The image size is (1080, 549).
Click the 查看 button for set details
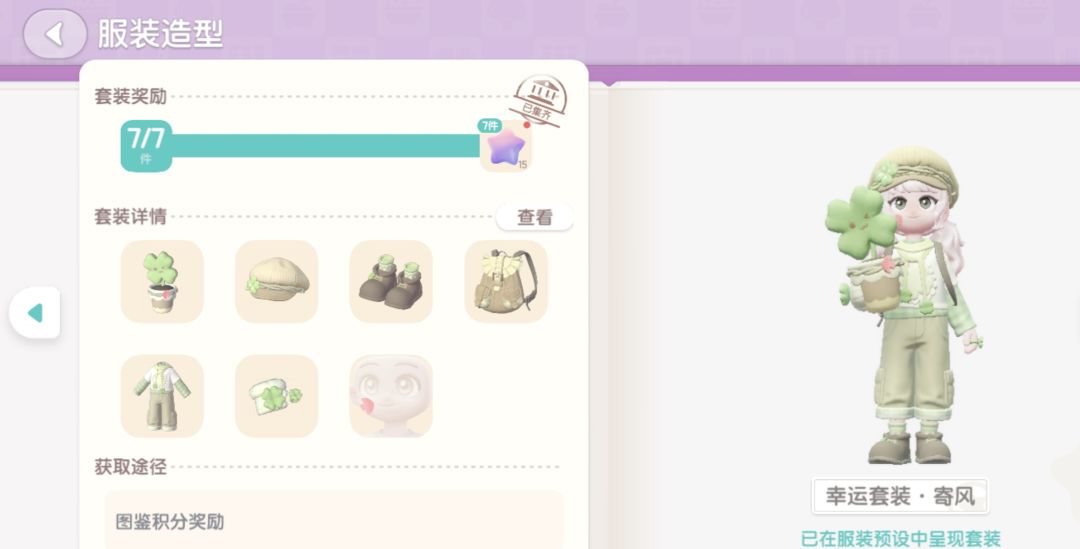coord(534,217)
